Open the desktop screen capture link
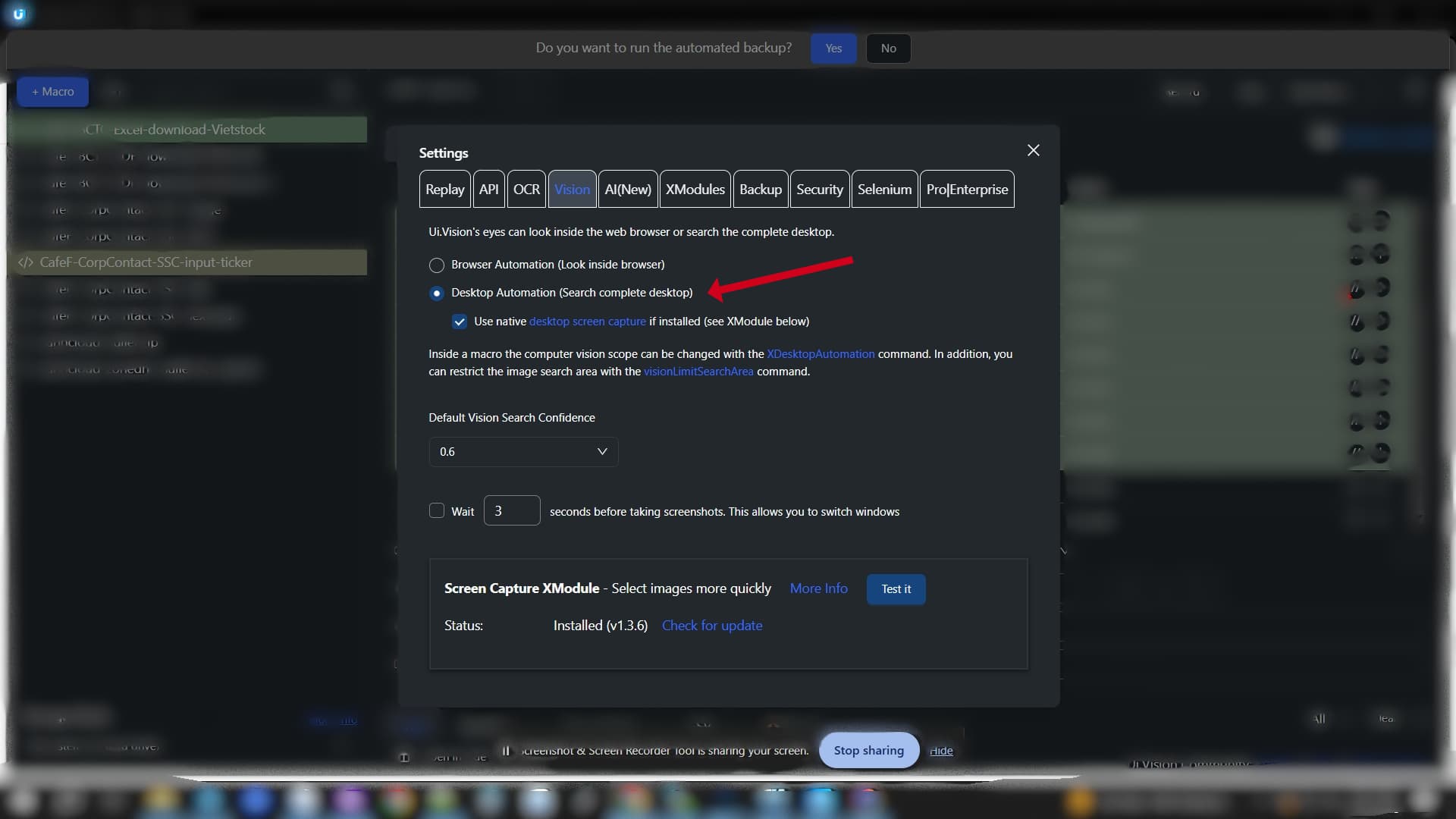The height and width of the screenshot is (819, 1456). coord(588,322)
